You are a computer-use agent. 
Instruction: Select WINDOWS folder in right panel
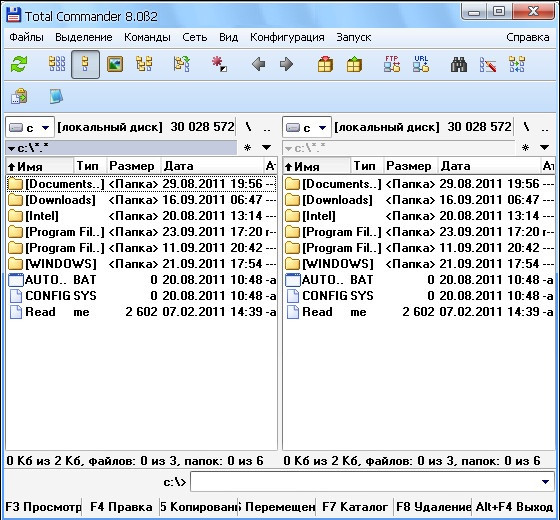[x=419, y=264]
